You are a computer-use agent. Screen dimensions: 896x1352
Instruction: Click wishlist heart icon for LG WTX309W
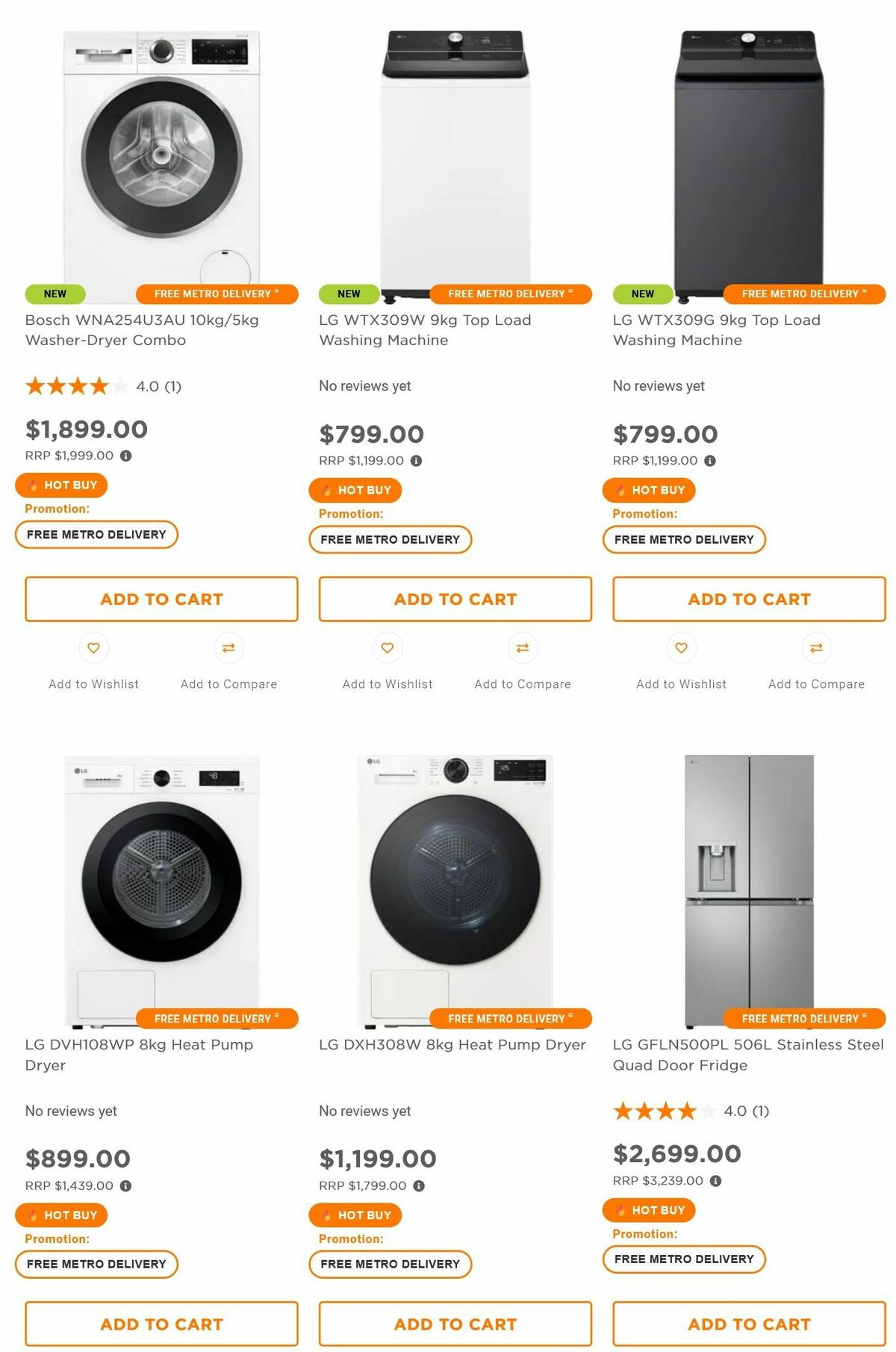coord(388,648)
